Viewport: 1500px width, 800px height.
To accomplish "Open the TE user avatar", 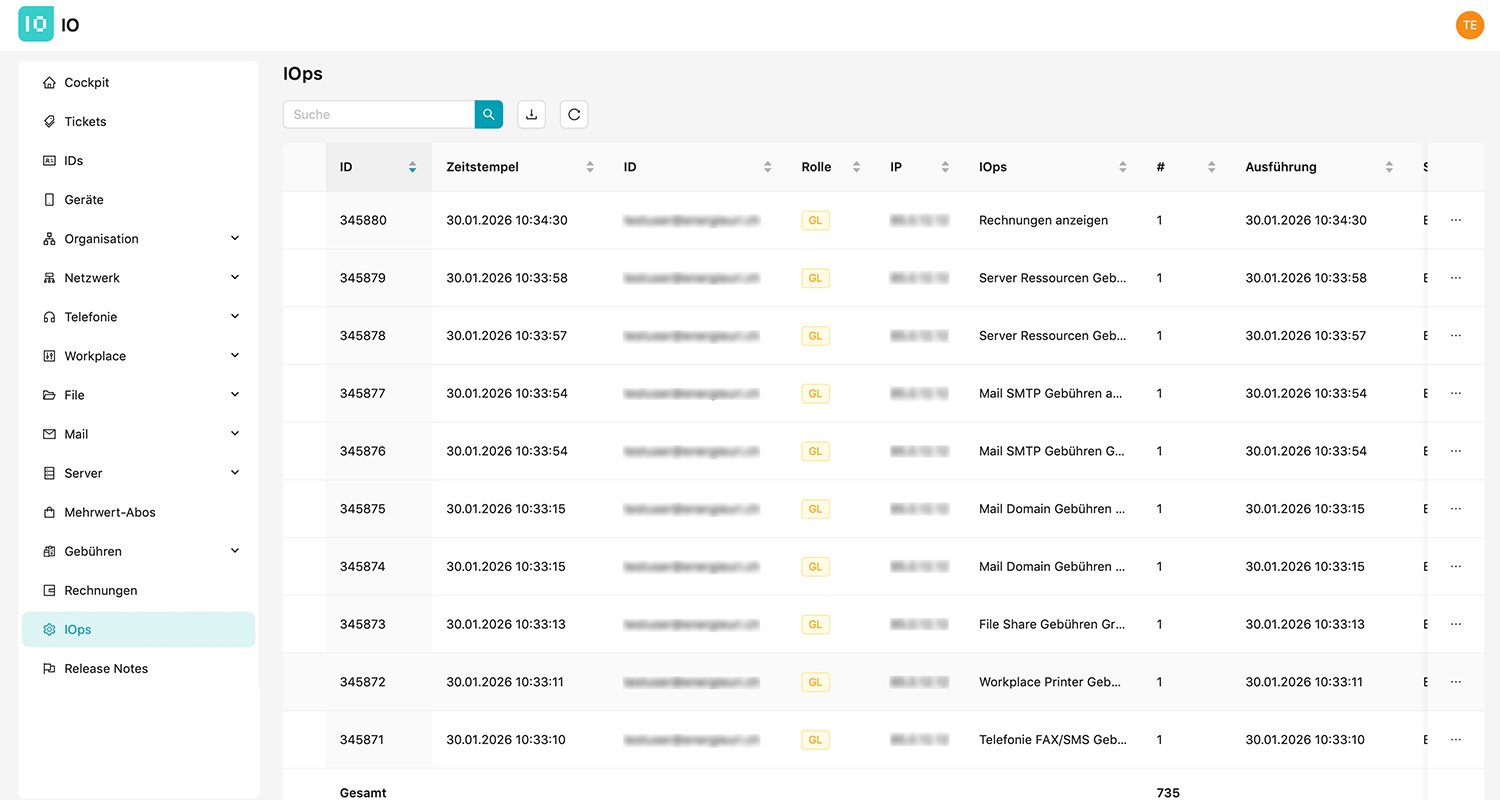I will pyautogui.click(x=1469, y=25).
